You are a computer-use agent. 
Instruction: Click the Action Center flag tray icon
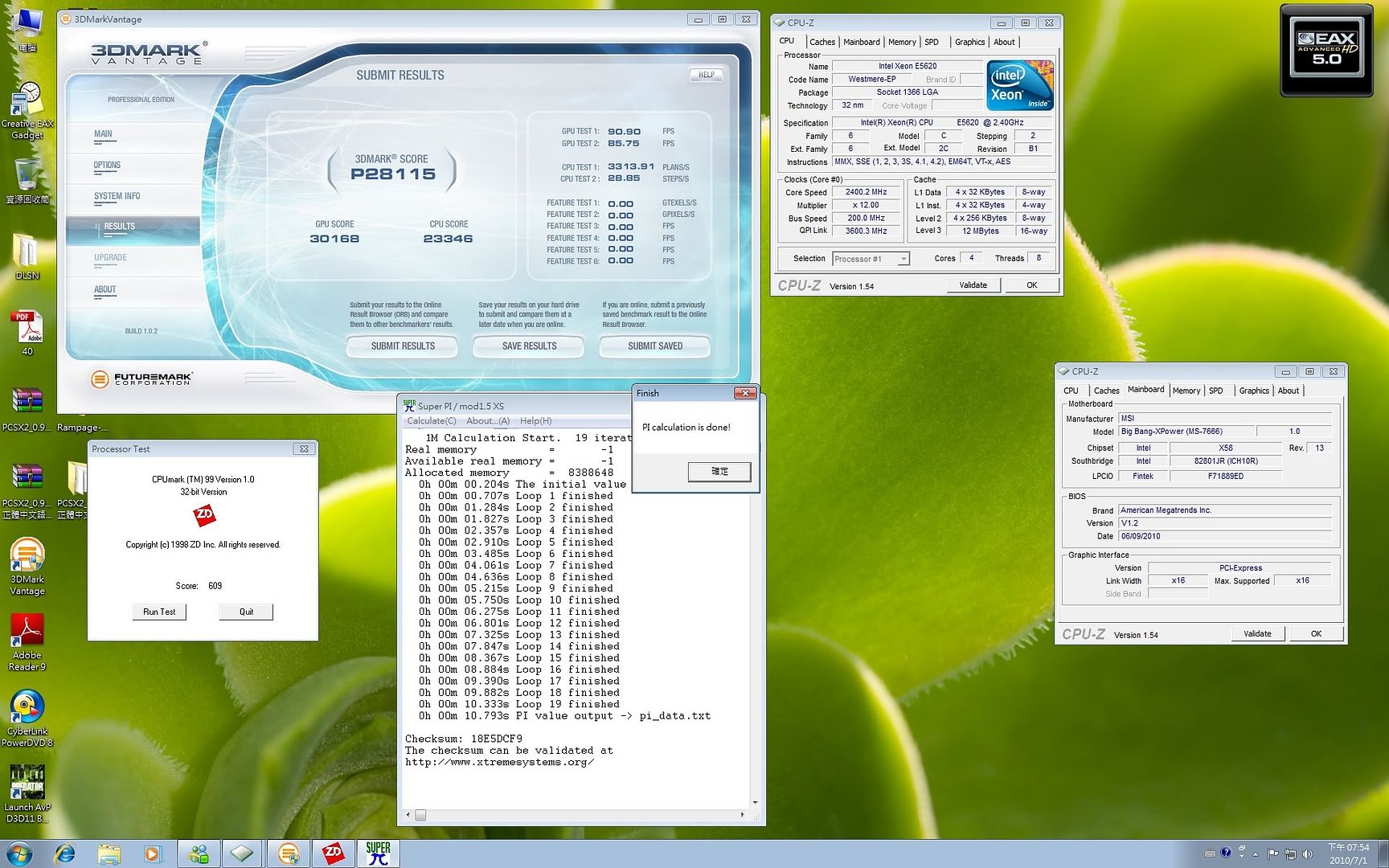coord(1272,854)
